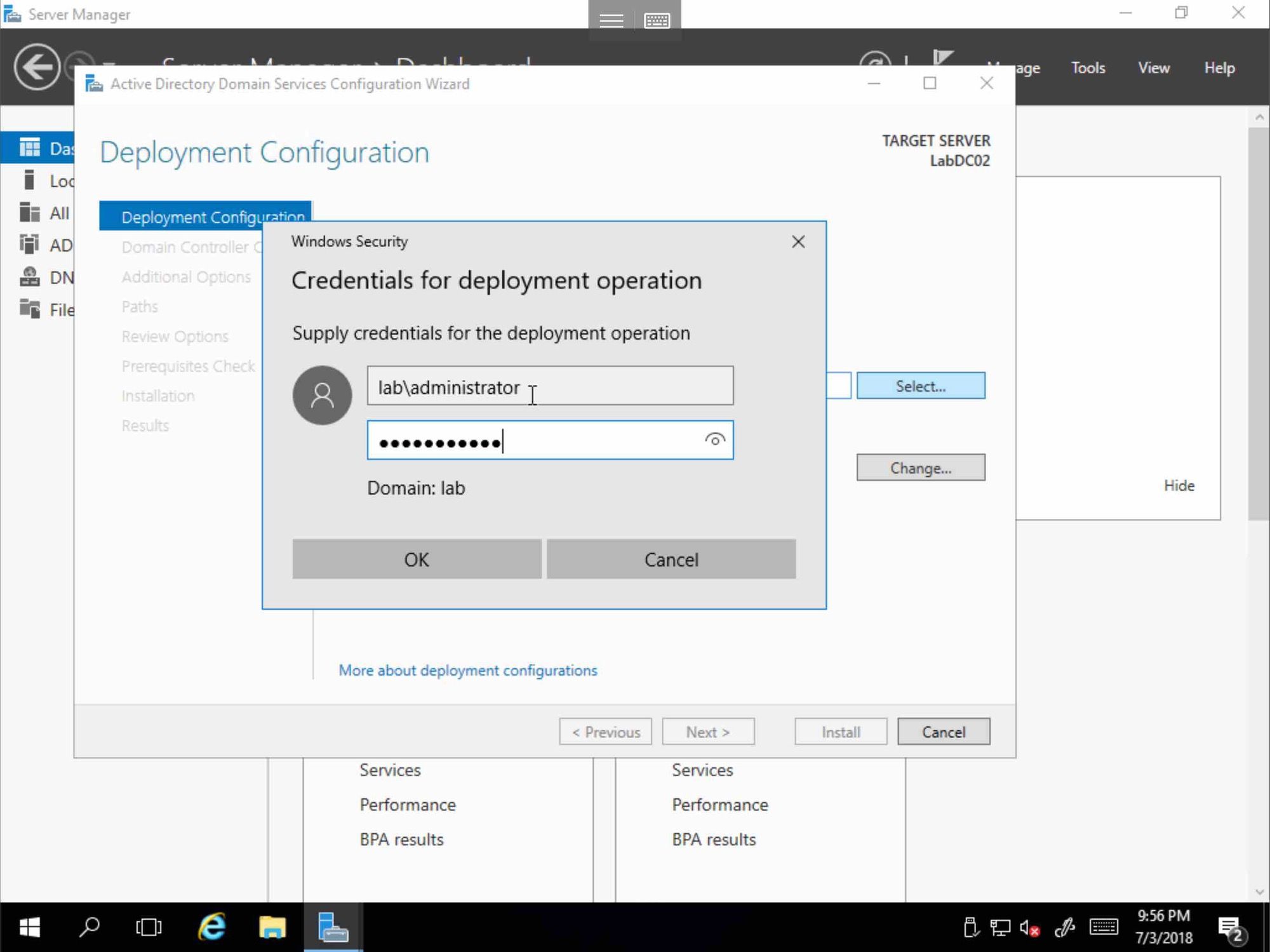Screen dimensions: 1270x952
Task: Close the Windows Security dialog
Action: (x=798, y=242)
